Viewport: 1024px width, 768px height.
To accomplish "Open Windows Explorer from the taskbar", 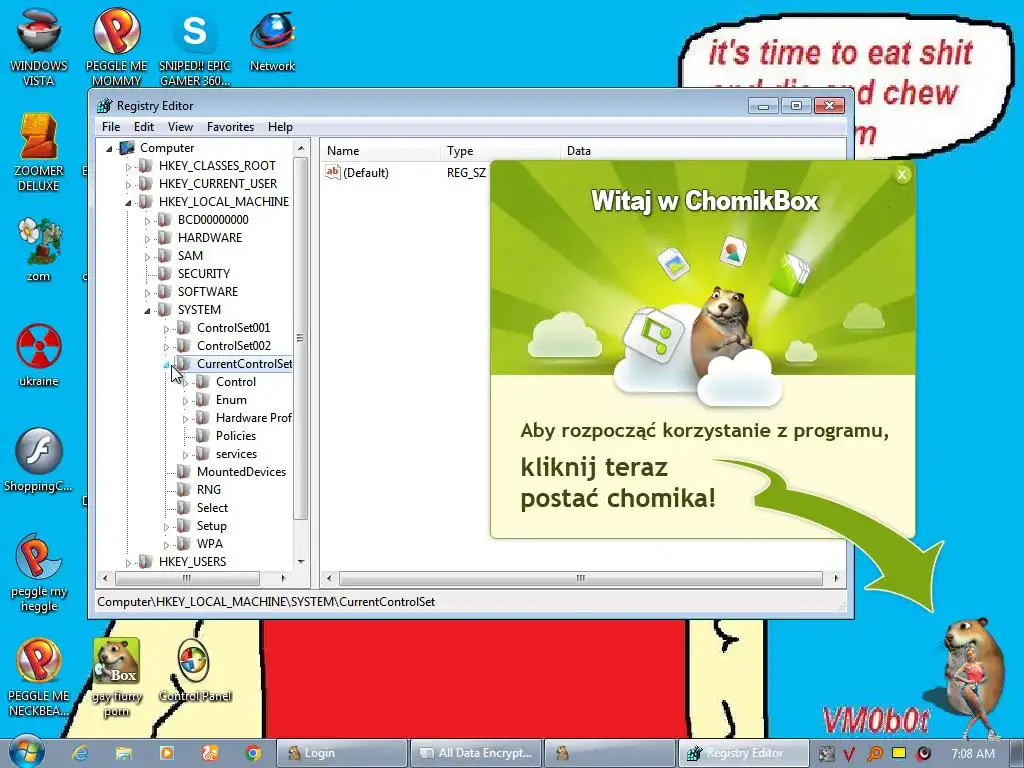I will 123,753.
